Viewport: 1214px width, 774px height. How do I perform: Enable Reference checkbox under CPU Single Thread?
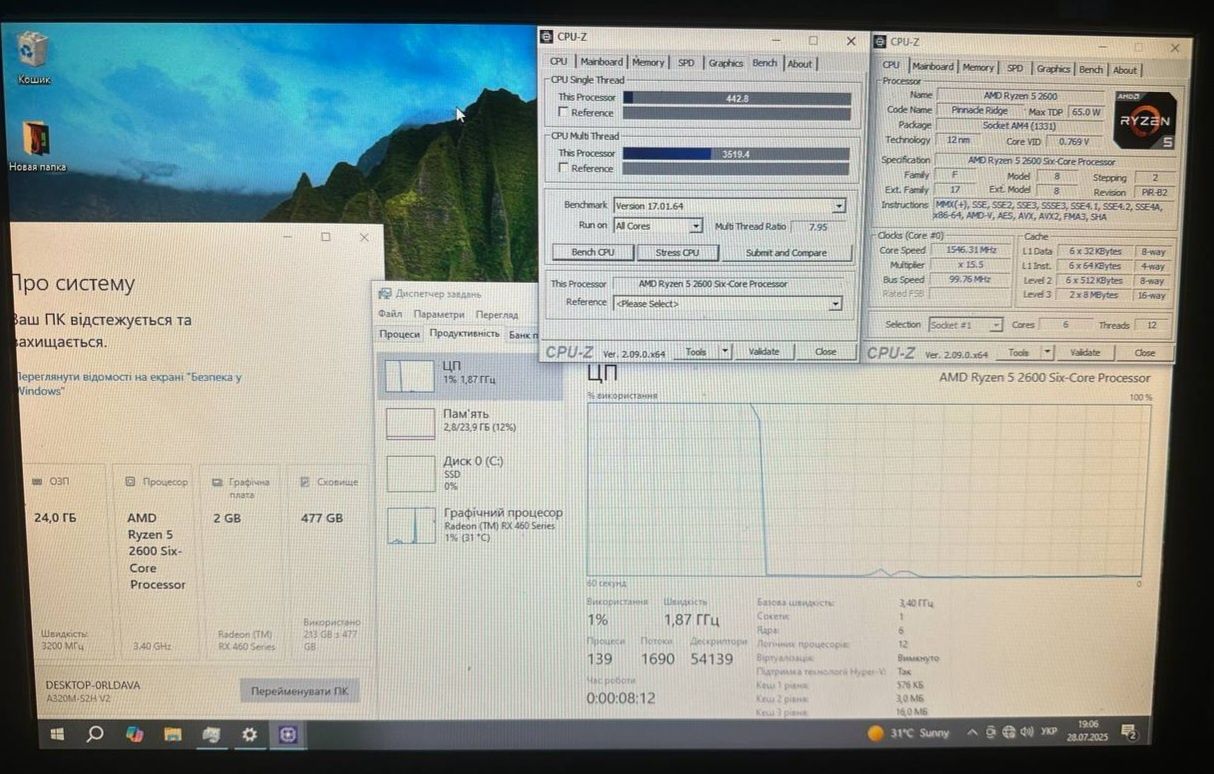(564, 113)
